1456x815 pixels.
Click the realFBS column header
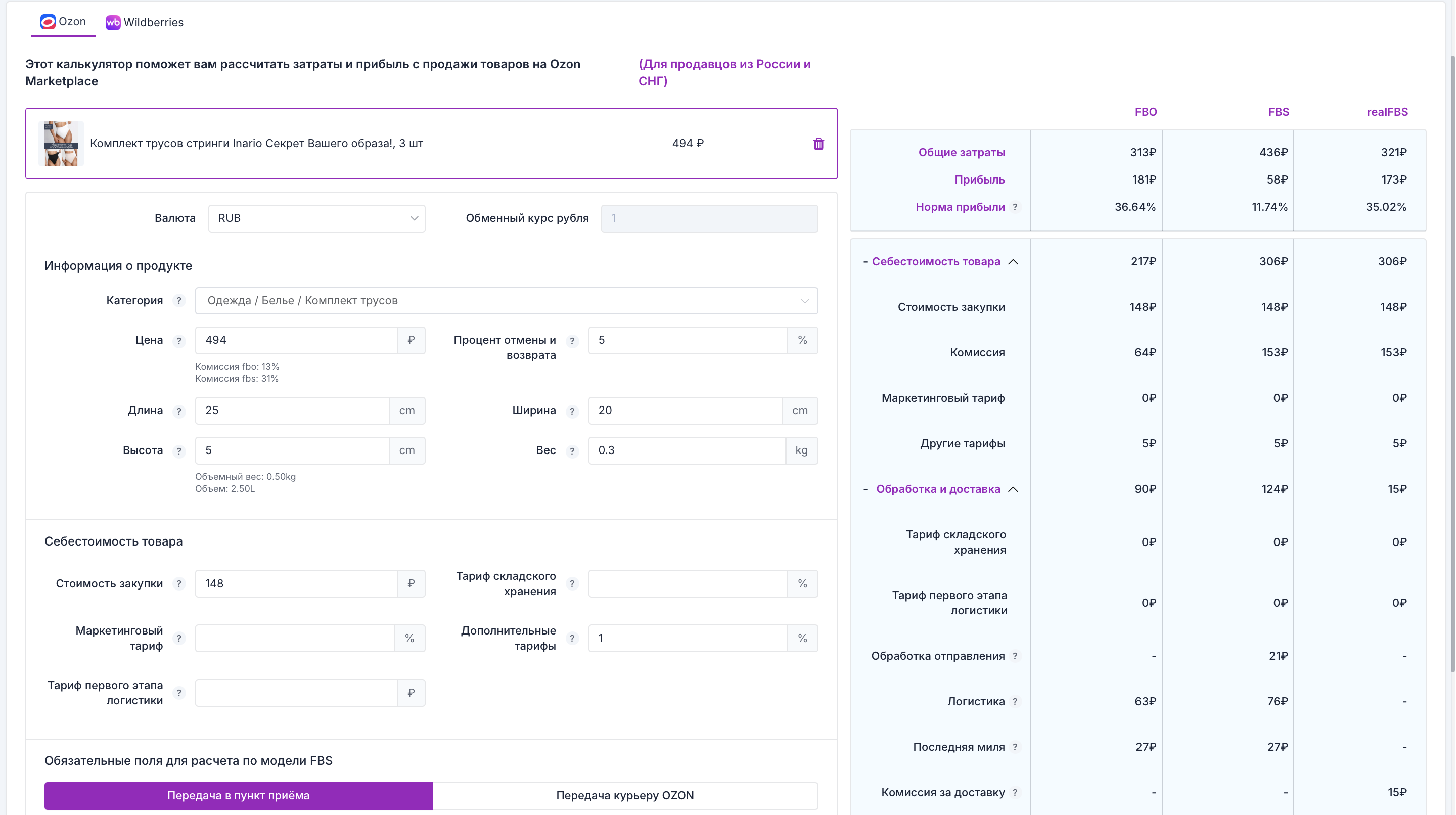1388,112
